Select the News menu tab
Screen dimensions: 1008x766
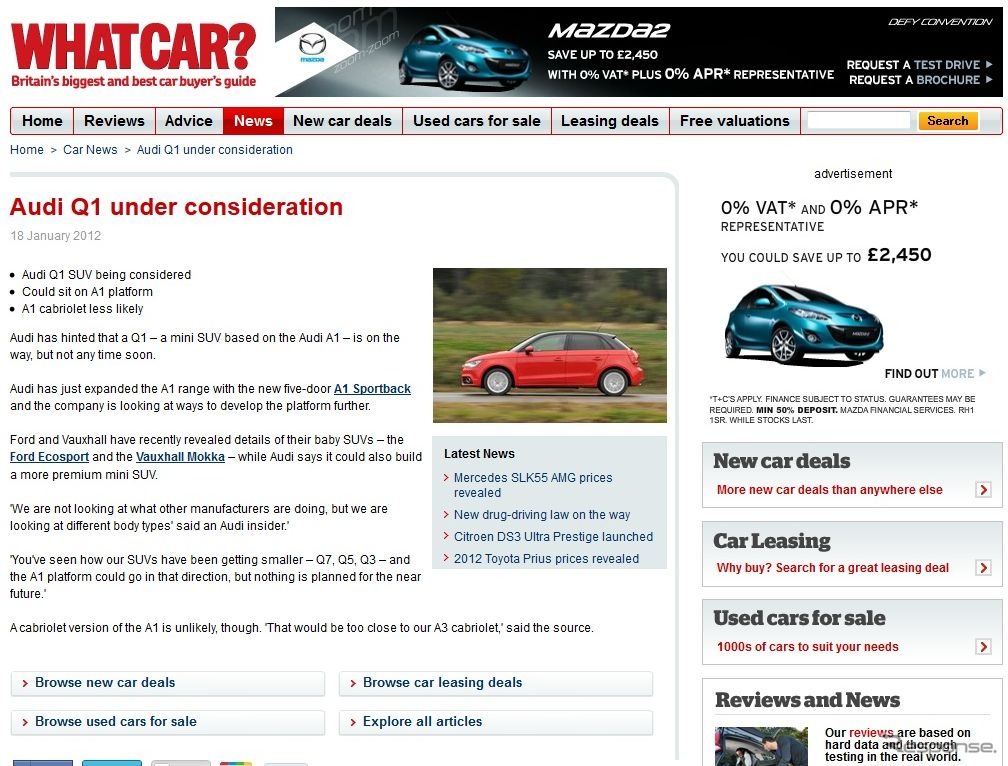(x=253, y=121)
